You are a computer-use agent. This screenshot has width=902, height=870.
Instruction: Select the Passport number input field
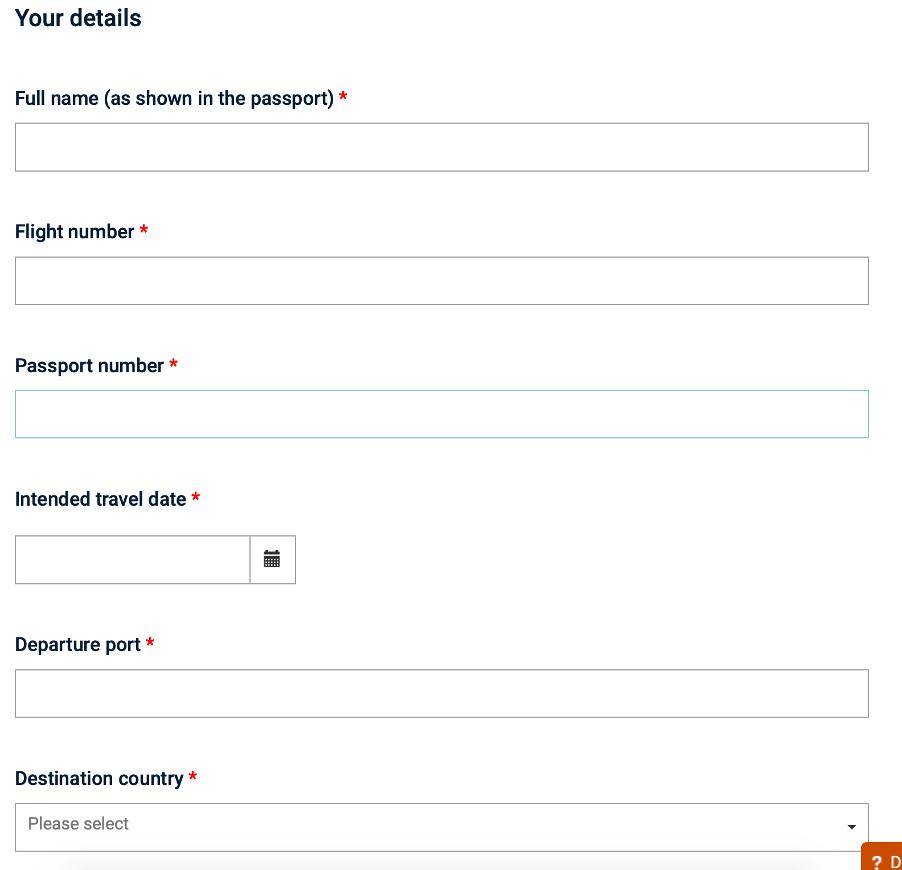point(441,414)
